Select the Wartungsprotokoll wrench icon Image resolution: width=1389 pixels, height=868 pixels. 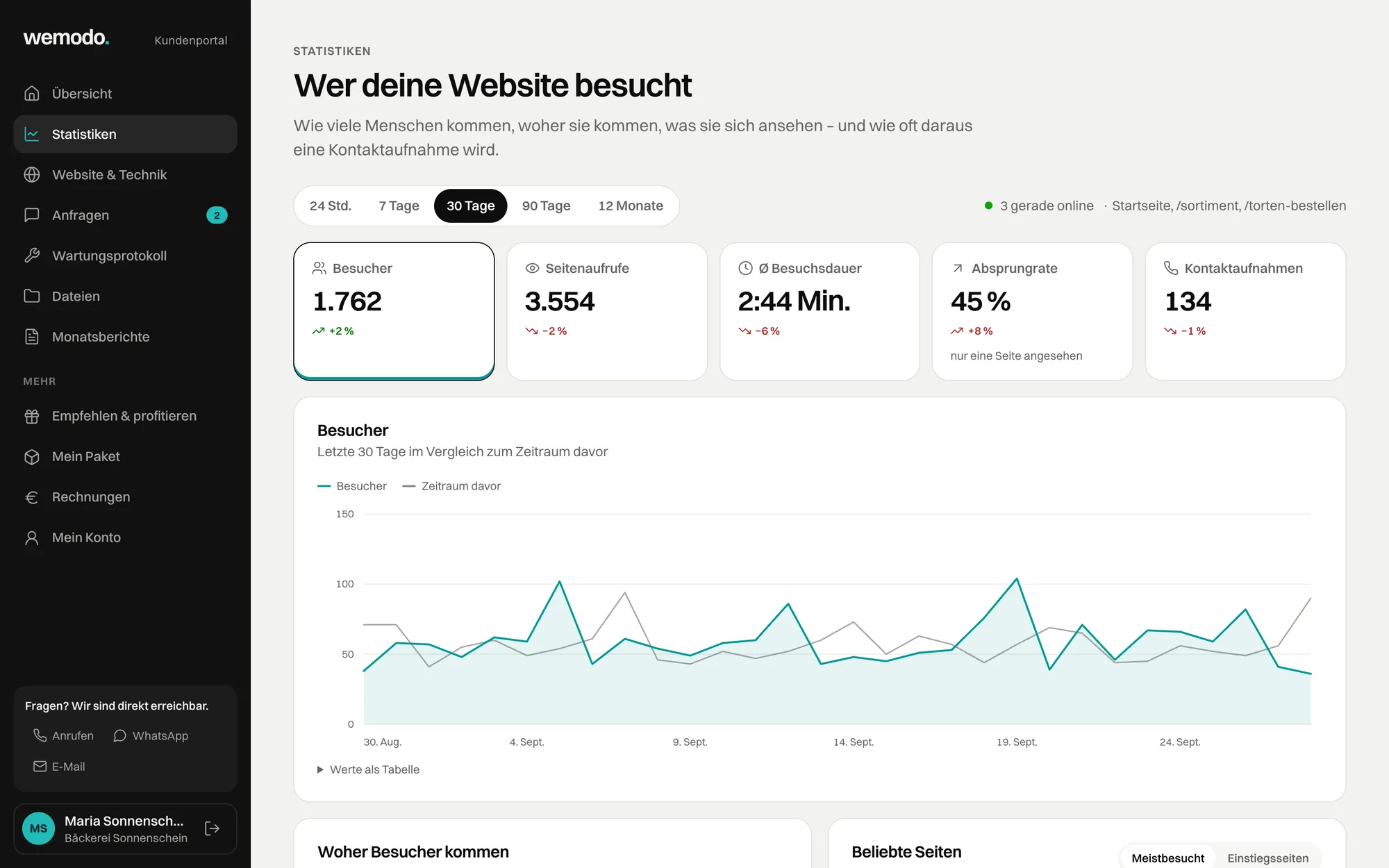click(32, 256)
